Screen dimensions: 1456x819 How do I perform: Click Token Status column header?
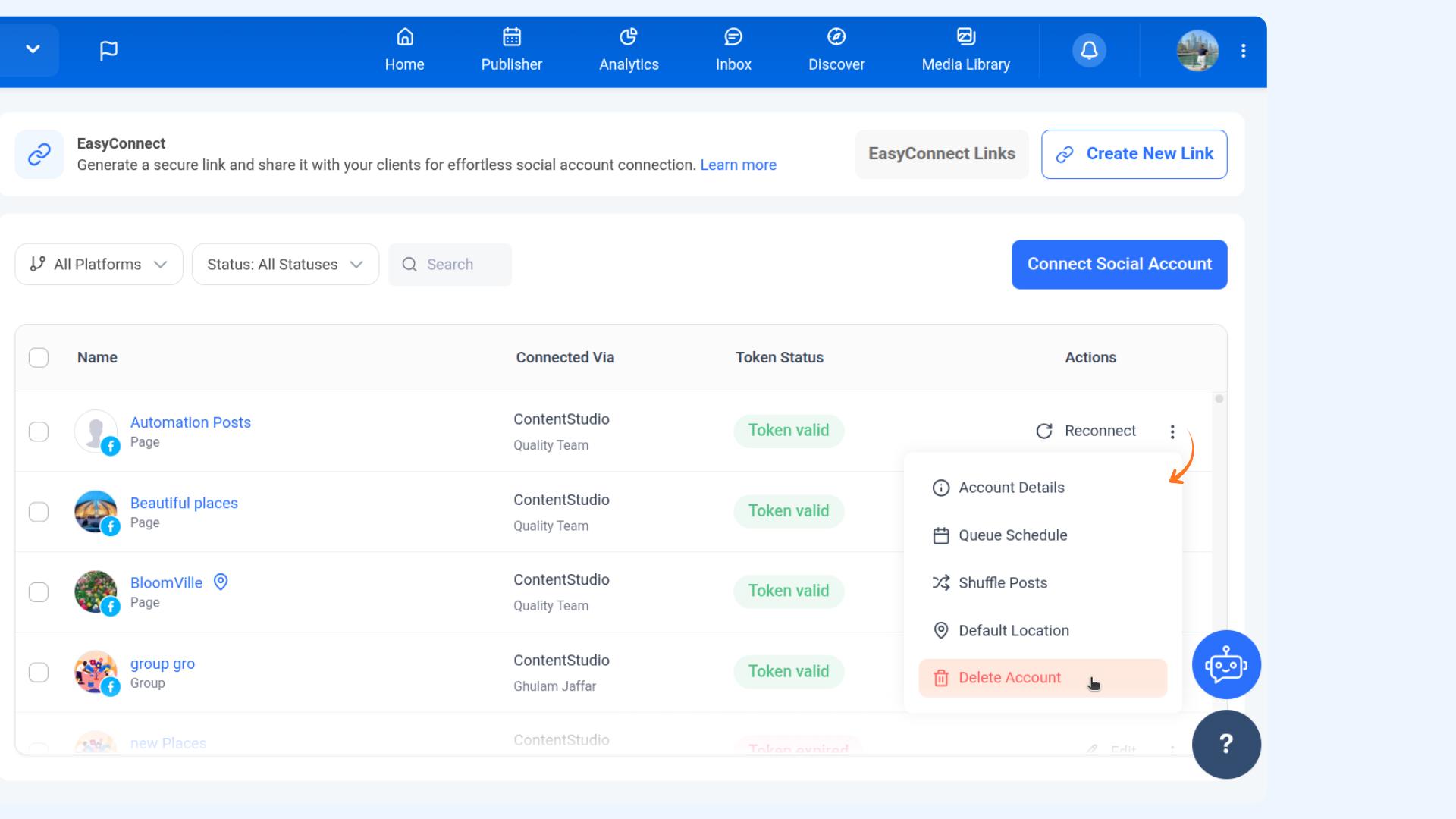point(780,358)
